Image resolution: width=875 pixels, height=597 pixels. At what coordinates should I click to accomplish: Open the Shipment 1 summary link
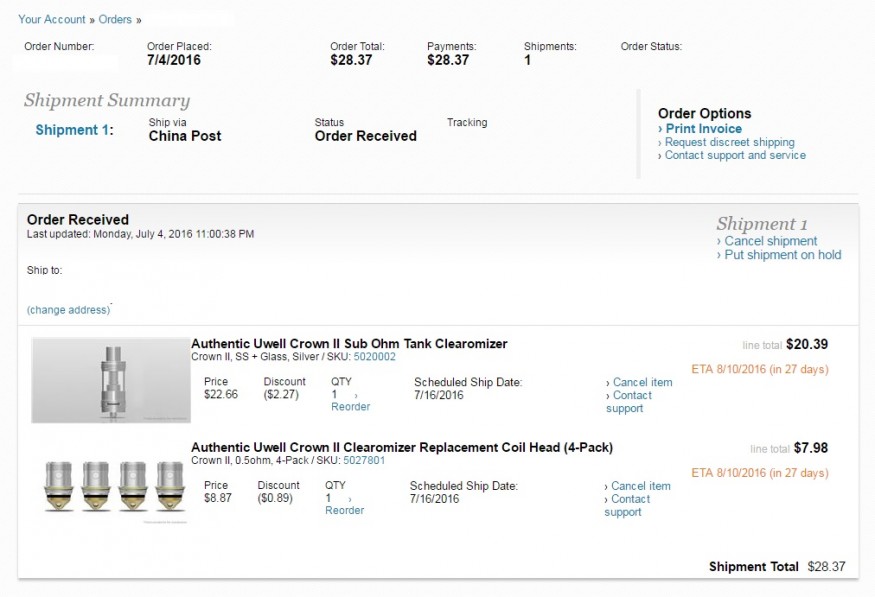[70, 130]
